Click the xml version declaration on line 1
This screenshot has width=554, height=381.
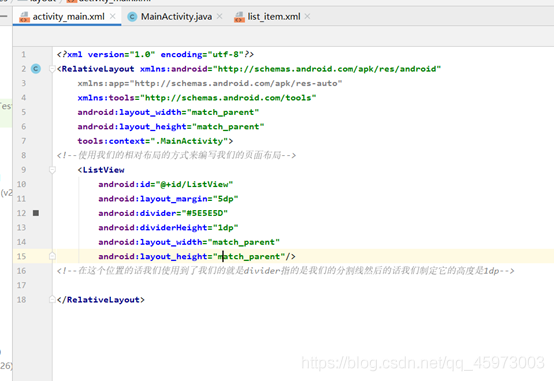(x=155, y=54)
